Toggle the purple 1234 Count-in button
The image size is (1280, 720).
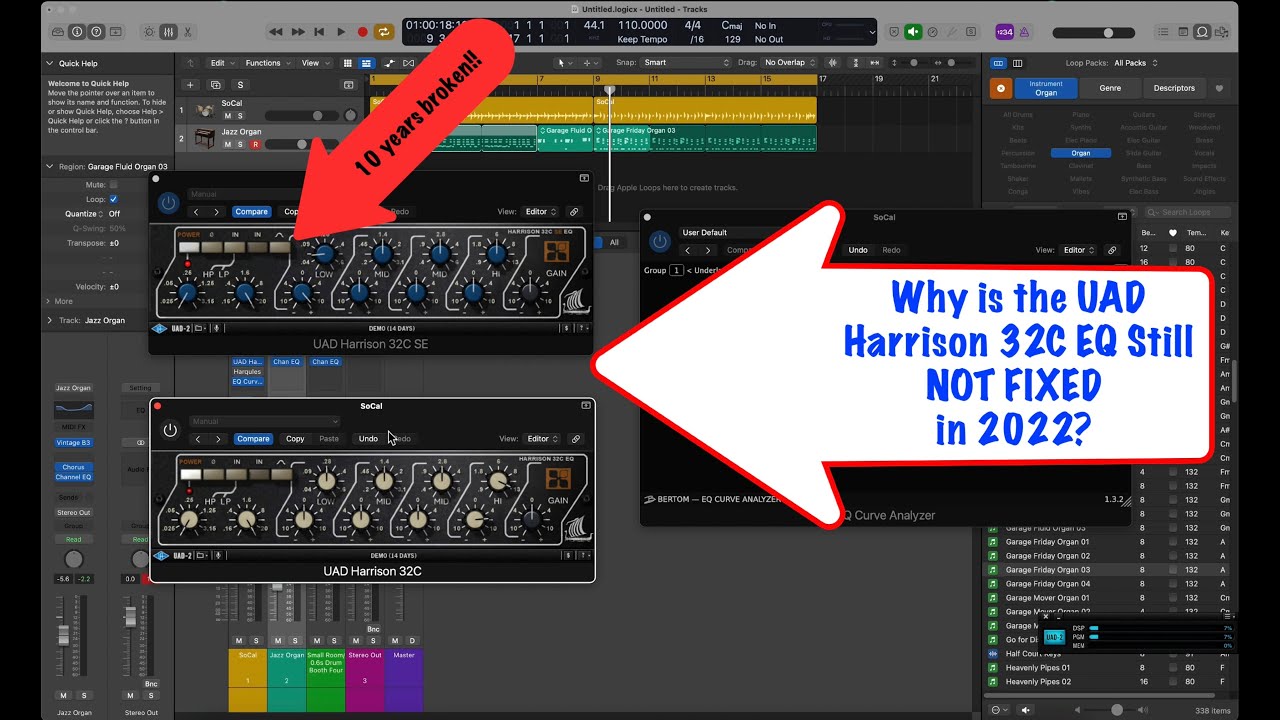coord(1006,32)
